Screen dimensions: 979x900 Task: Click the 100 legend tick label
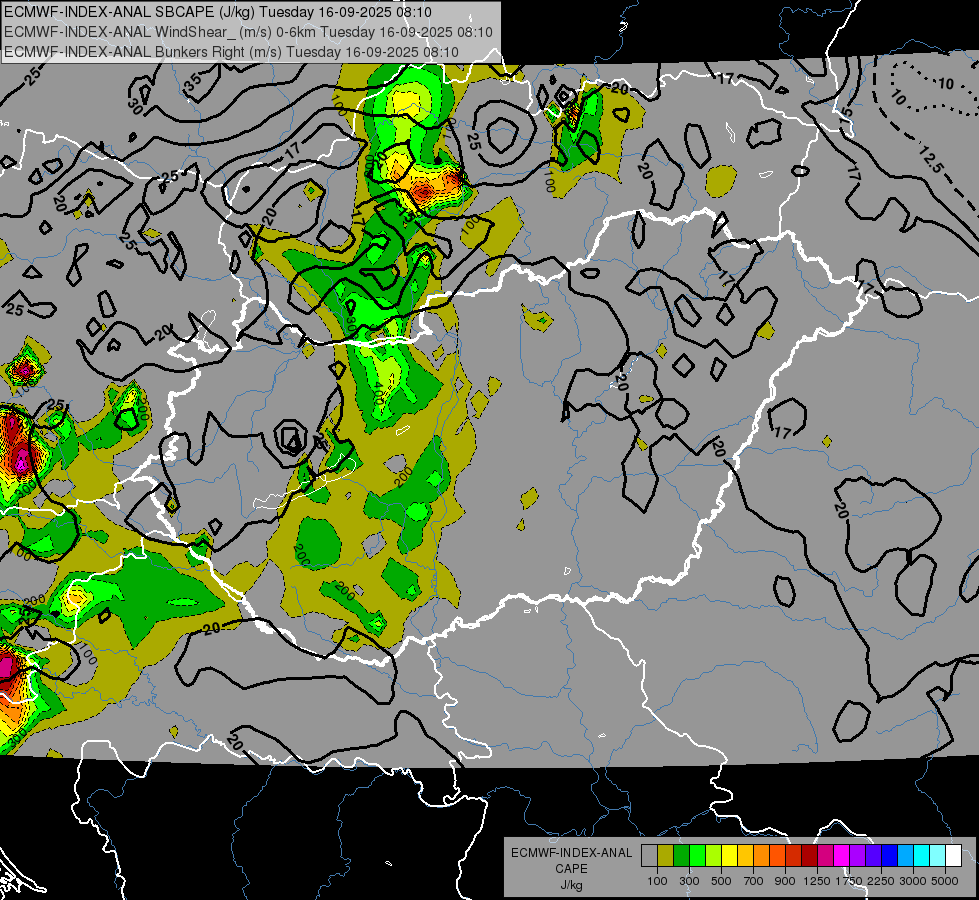pyautogui.click(x=657, y=881)
